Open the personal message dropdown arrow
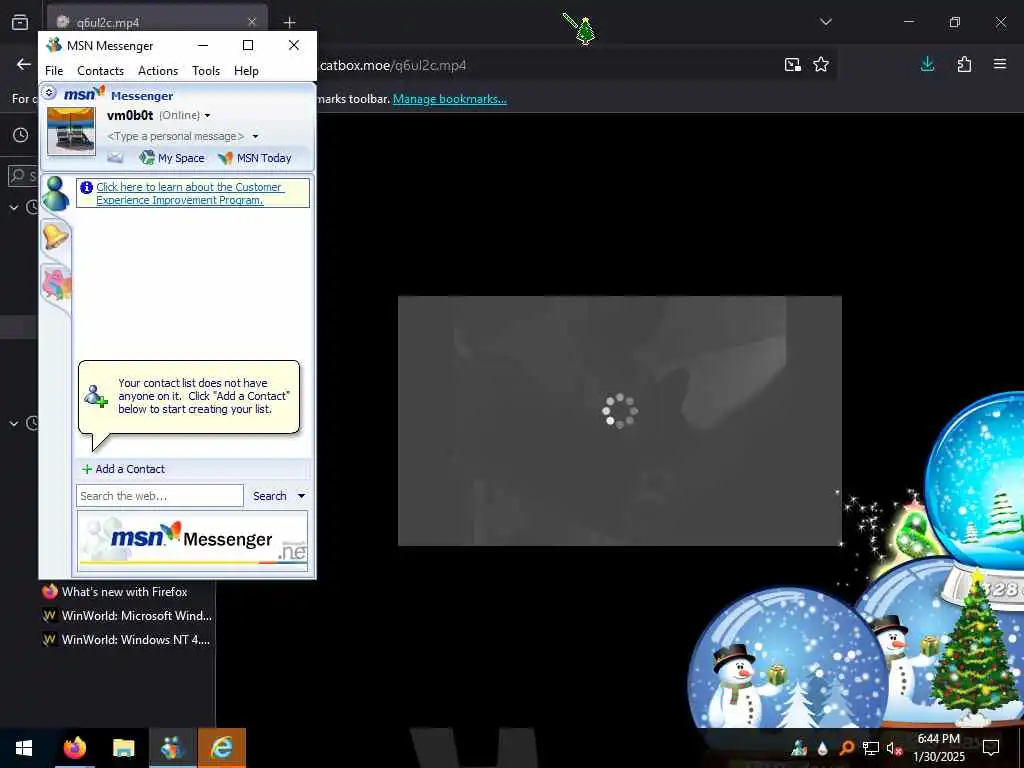This screenshot has width=1024, height=768. [x=255, y=136]
